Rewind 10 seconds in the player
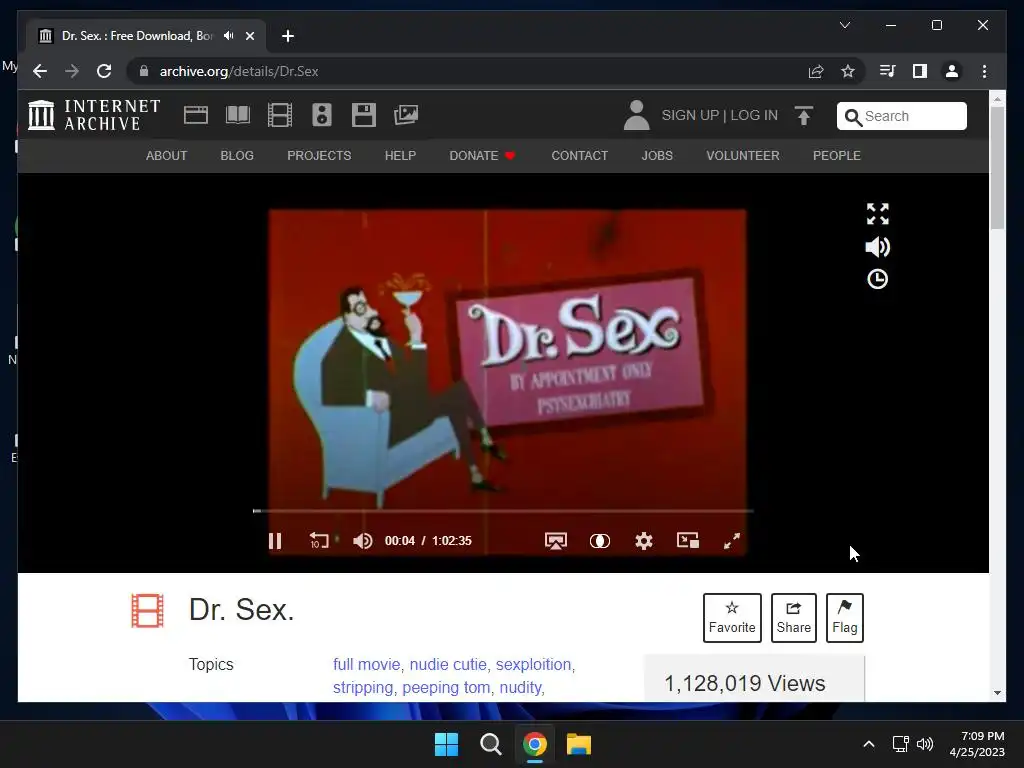This screenshot has width=1024, height=768. 319,541
